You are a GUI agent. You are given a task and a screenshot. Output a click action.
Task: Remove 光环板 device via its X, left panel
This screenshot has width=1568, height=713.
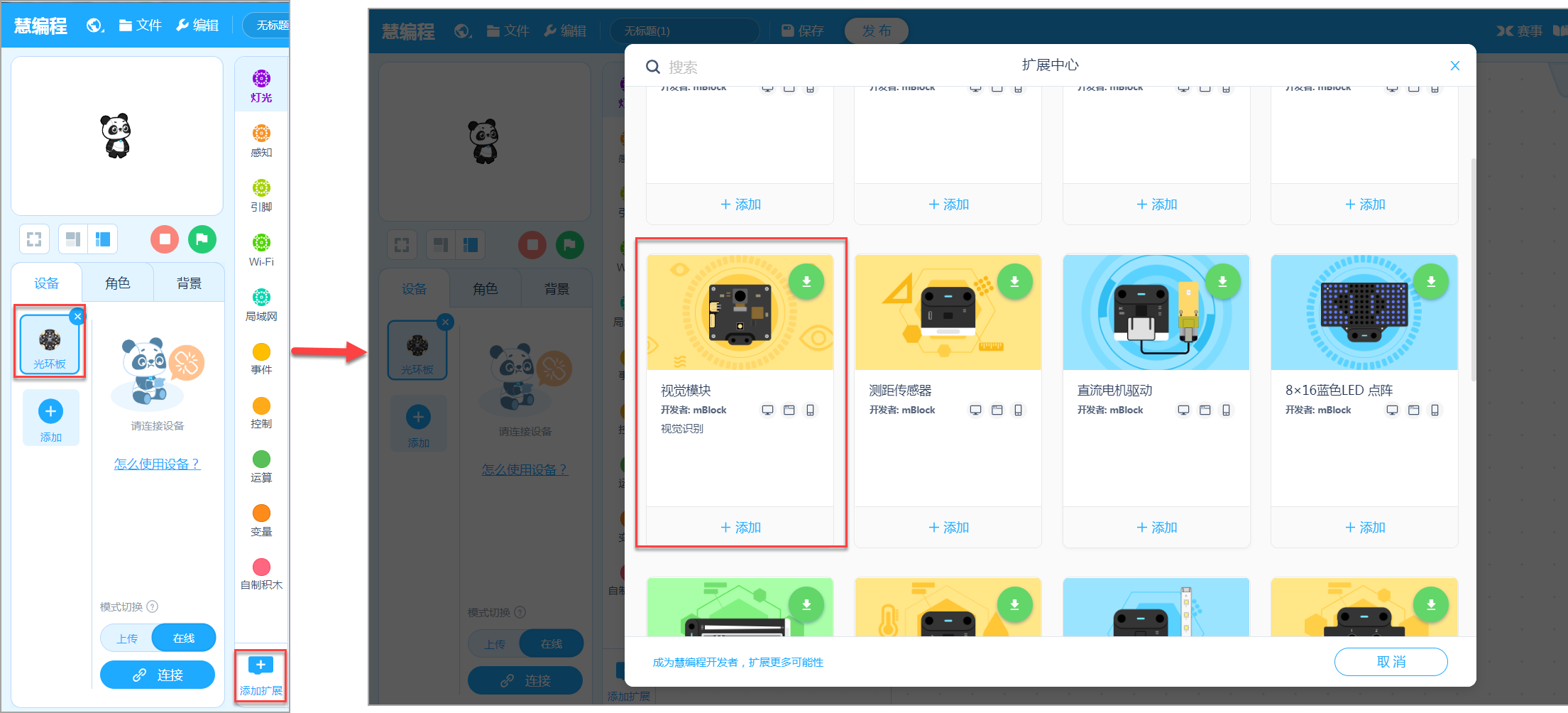point(78,316)
